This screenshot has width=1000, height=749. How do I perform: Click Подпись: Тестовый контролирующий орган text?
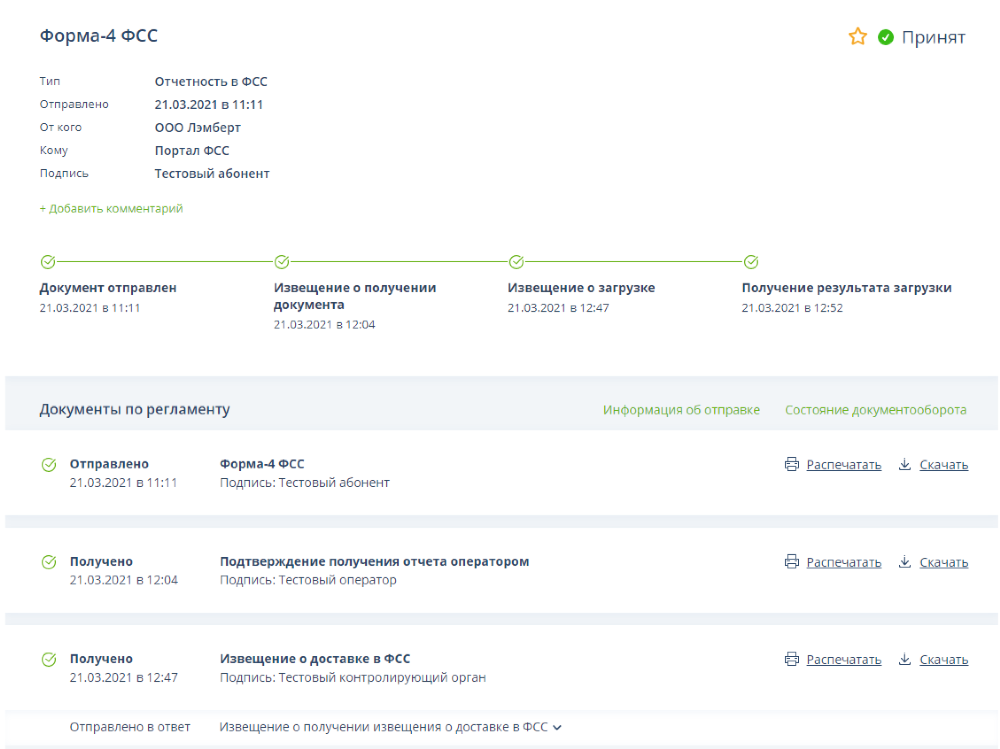coord(353,678)
